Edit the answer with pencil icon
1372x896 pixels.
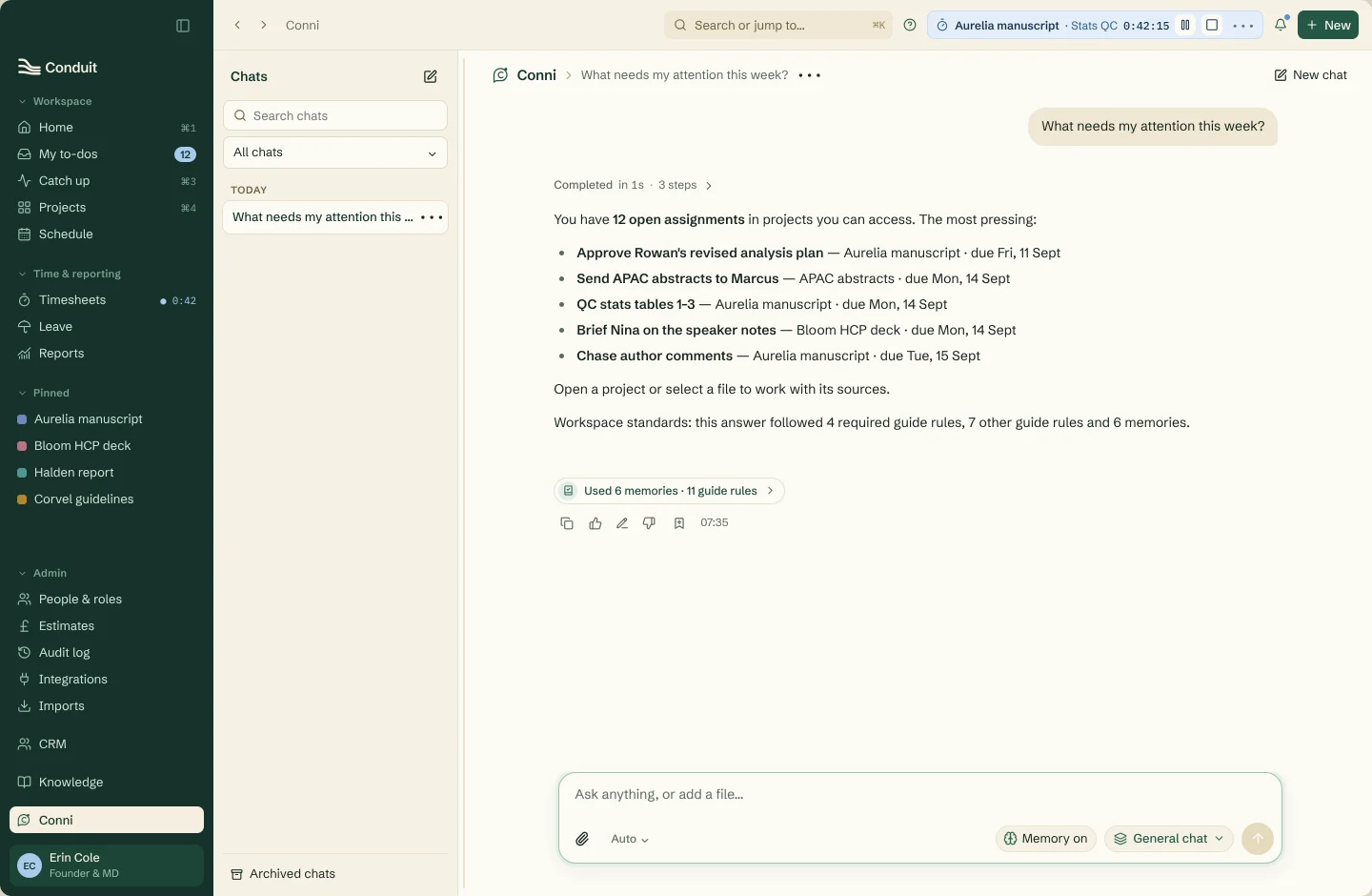point(622,523)
